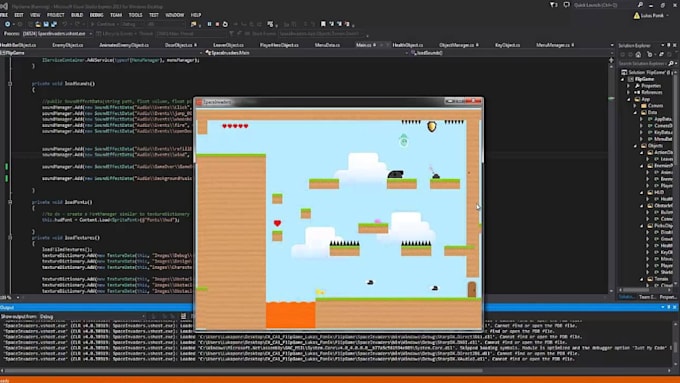
Task: Open the Properties bottom tab
Action: click(668, 297)
